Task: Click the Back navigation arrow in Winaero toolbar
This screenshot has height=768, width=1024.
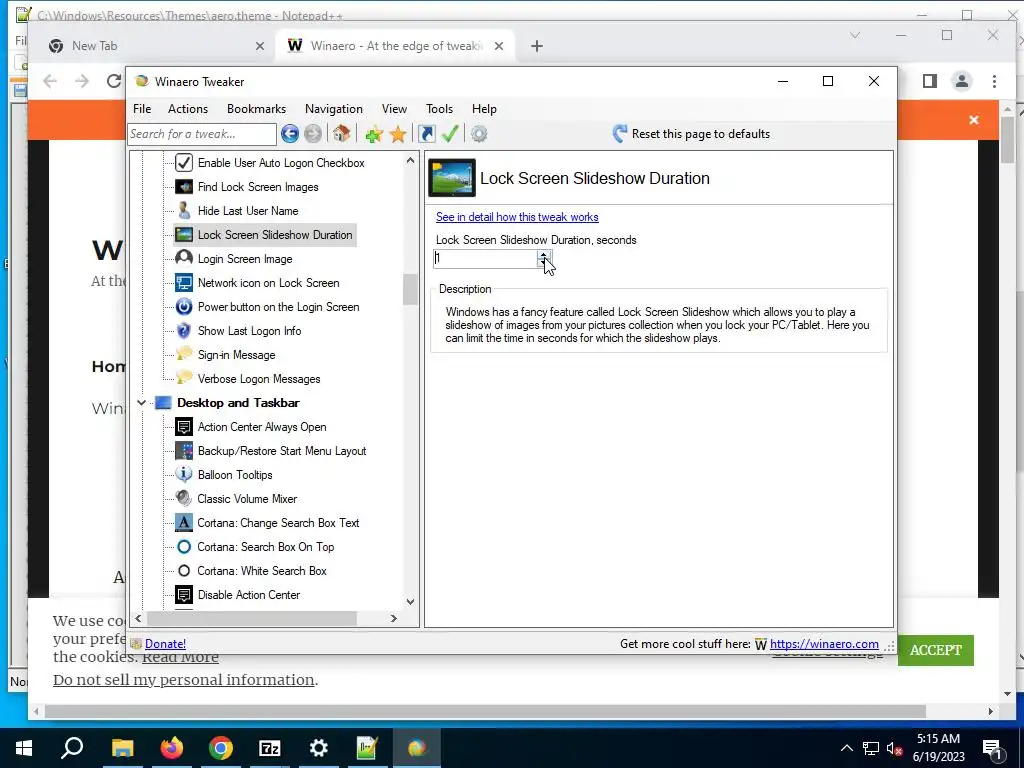Action: (290, 134)
